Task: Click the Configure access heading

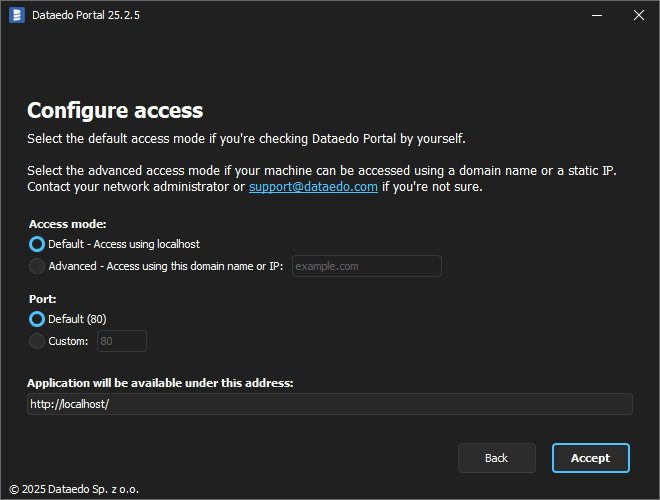Action: pyautogui.click(x=115, y=110)
